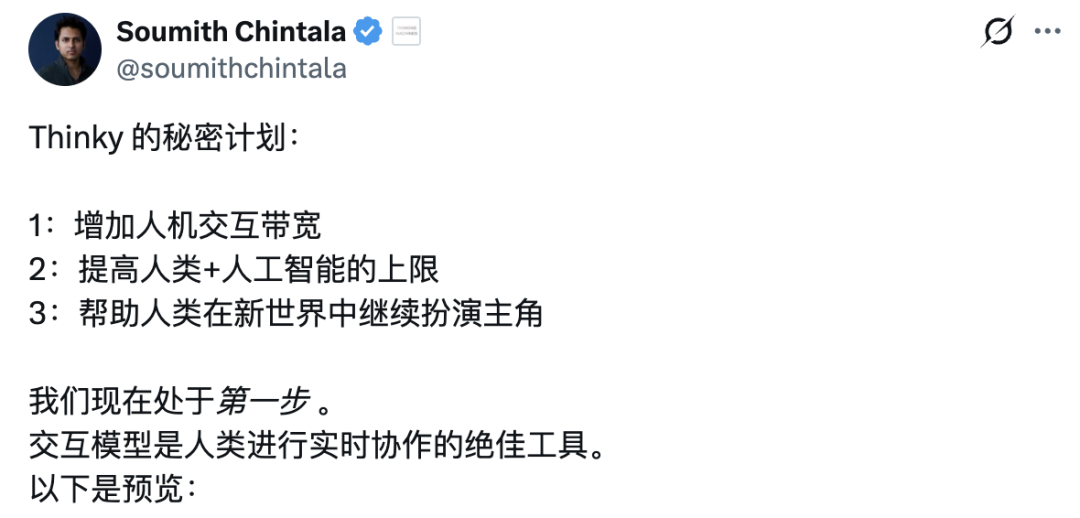The height and width of the screenshot is (518, 1080).
Task: Select the line '提高人类+人工智能的上限'
Action: (259, 270)
